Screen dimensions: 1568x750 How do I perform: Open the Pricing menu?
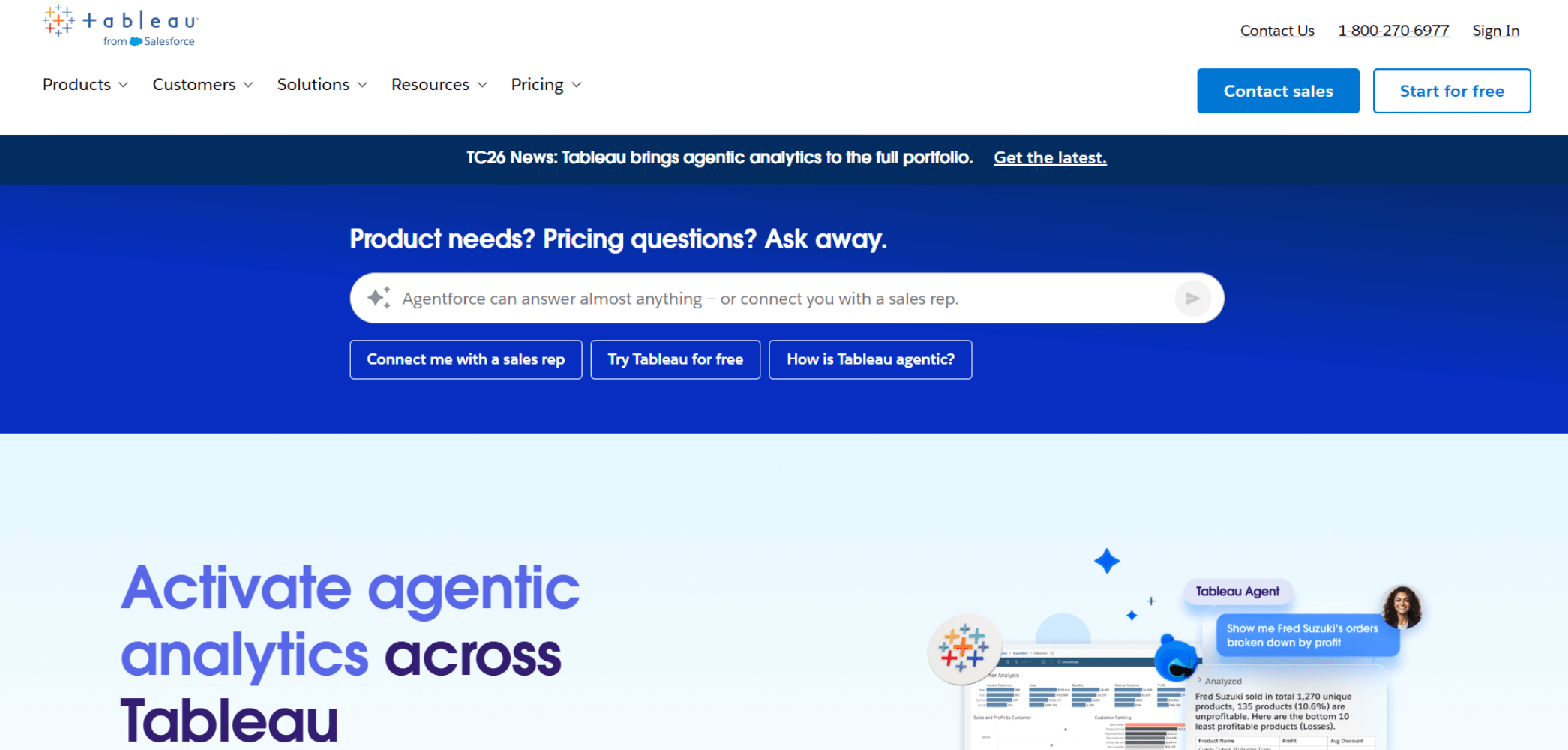coord(547,85)
